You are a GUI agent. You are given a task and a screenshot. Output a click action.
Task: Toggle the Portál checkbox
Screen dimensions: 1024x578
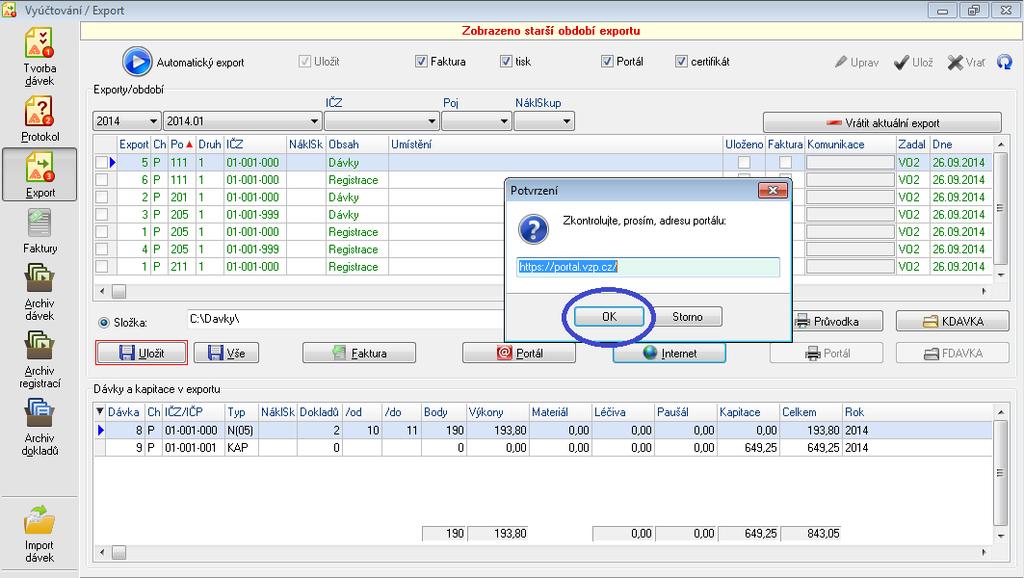(x=607, y=61)
